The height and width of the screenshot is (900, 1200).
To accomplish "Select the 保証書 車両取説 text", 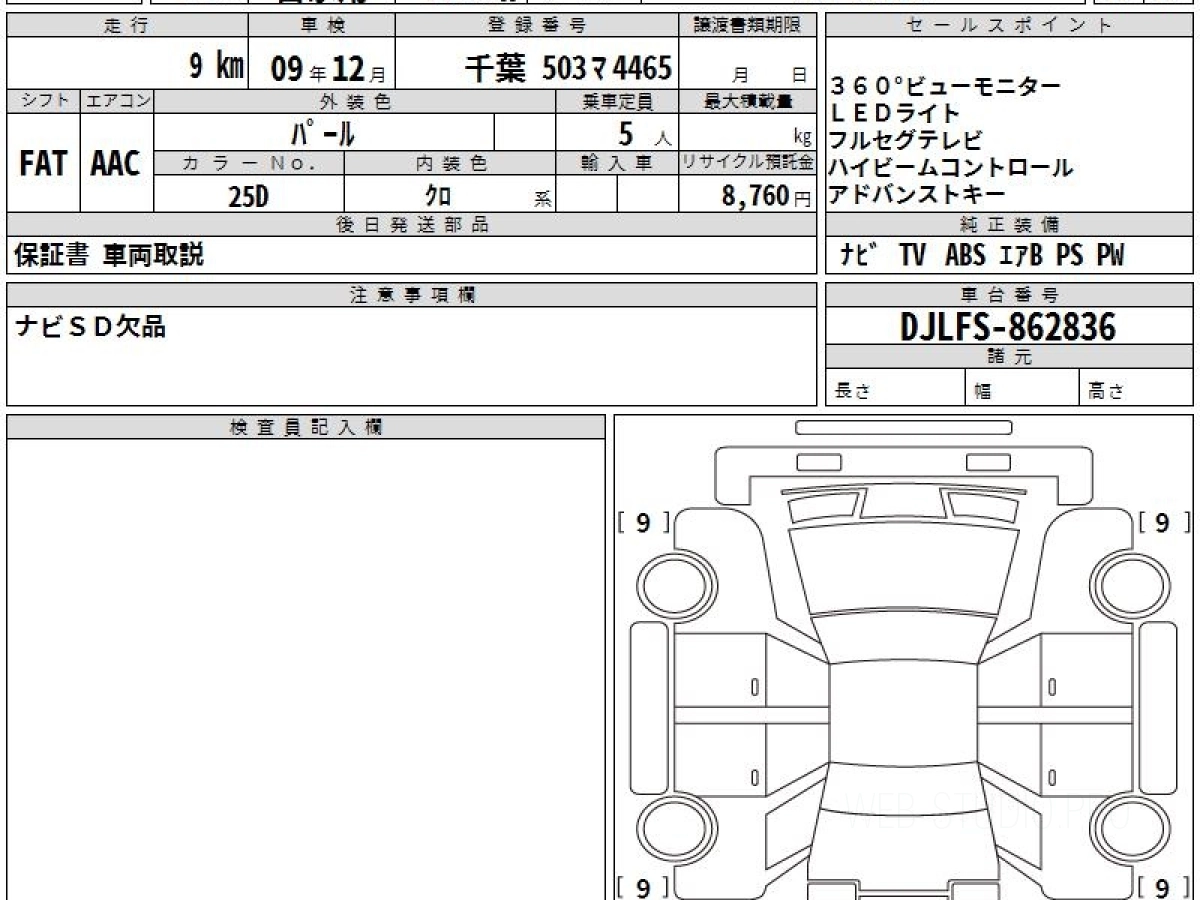I will 109,255.
